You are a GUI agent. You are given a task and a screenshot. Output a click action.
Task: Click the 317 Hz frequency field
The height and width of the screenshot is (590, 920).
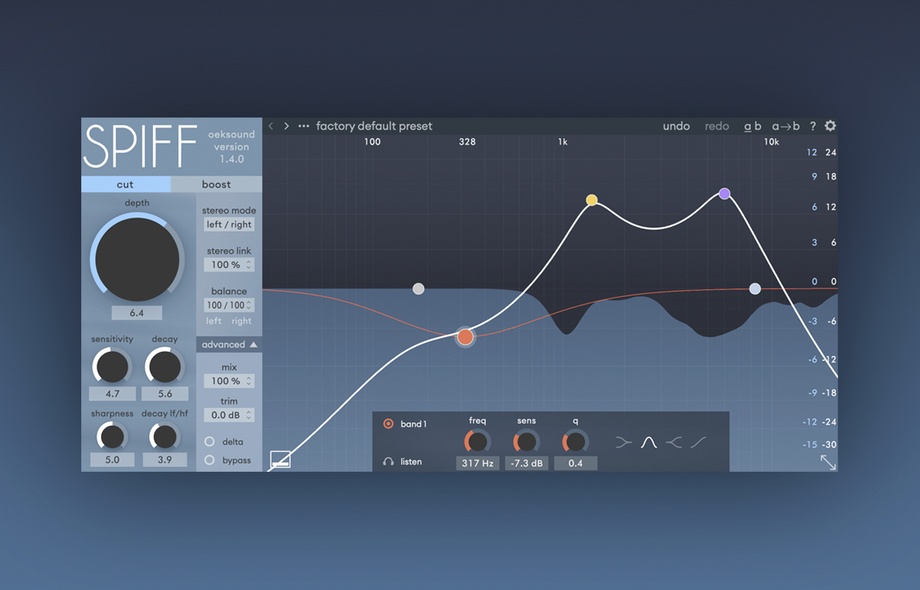click(478, 463)
